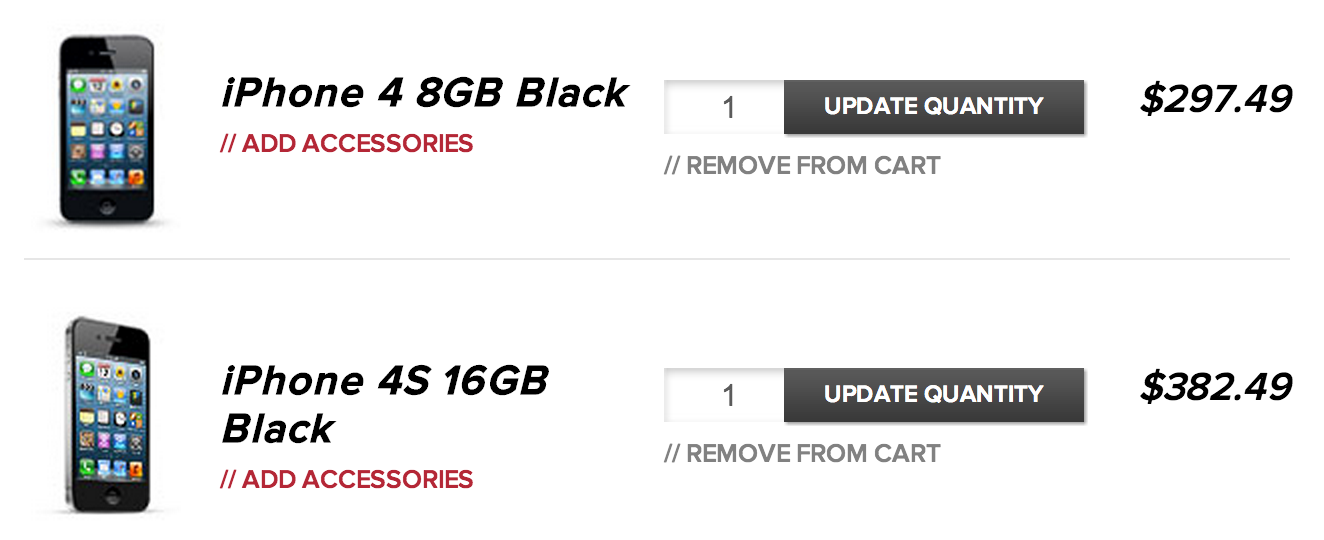Screen dimensions: 1324x540
Task: Click the screen of the iPhone 4 picture
Action: (107, 128)
